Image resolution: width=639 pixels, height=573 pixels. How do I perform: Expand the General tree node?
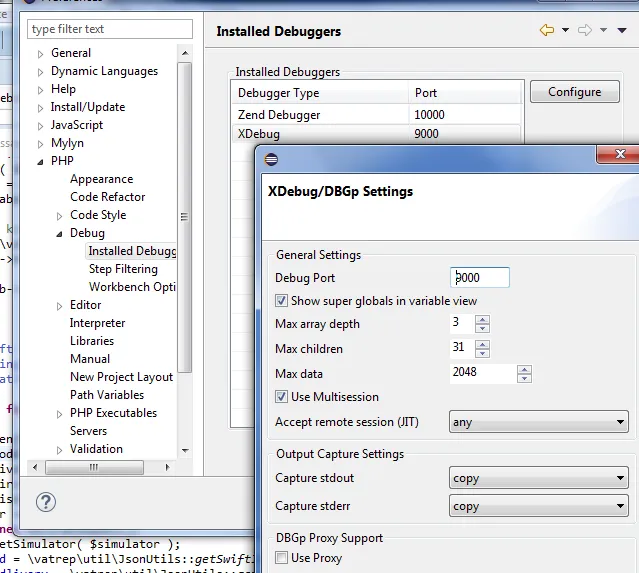point(40,54)
